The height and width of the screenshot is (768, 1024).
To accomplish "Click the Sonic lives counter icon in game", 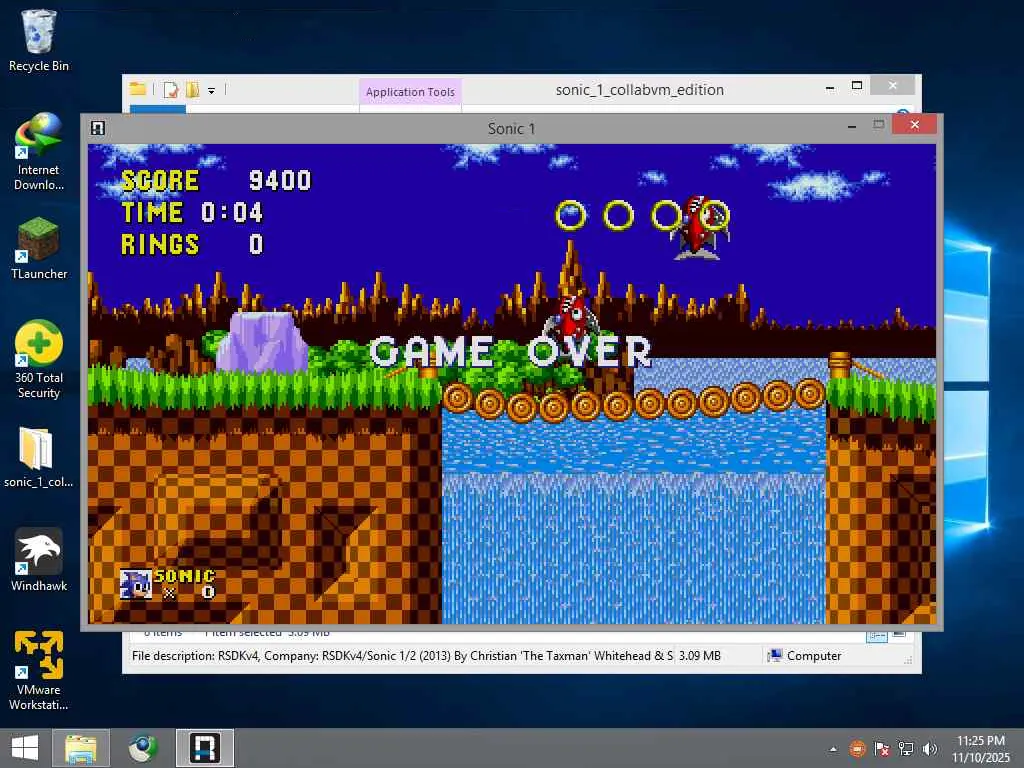I will (x=136, y=584).
